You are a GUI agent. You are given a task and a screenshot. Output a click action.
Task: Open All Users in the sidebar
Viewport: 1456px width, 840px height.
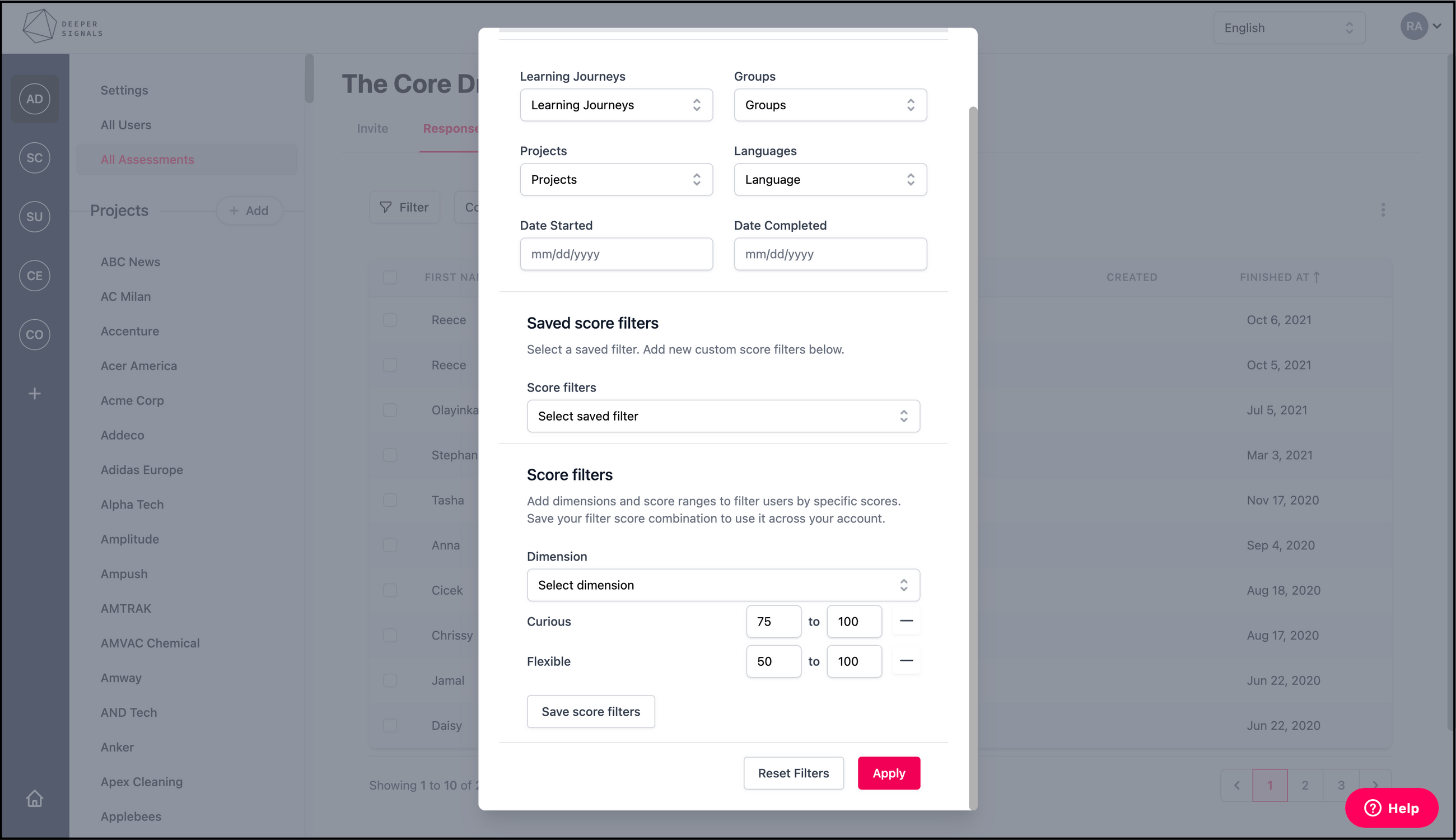pyautogui.click(x=126, y=125)
